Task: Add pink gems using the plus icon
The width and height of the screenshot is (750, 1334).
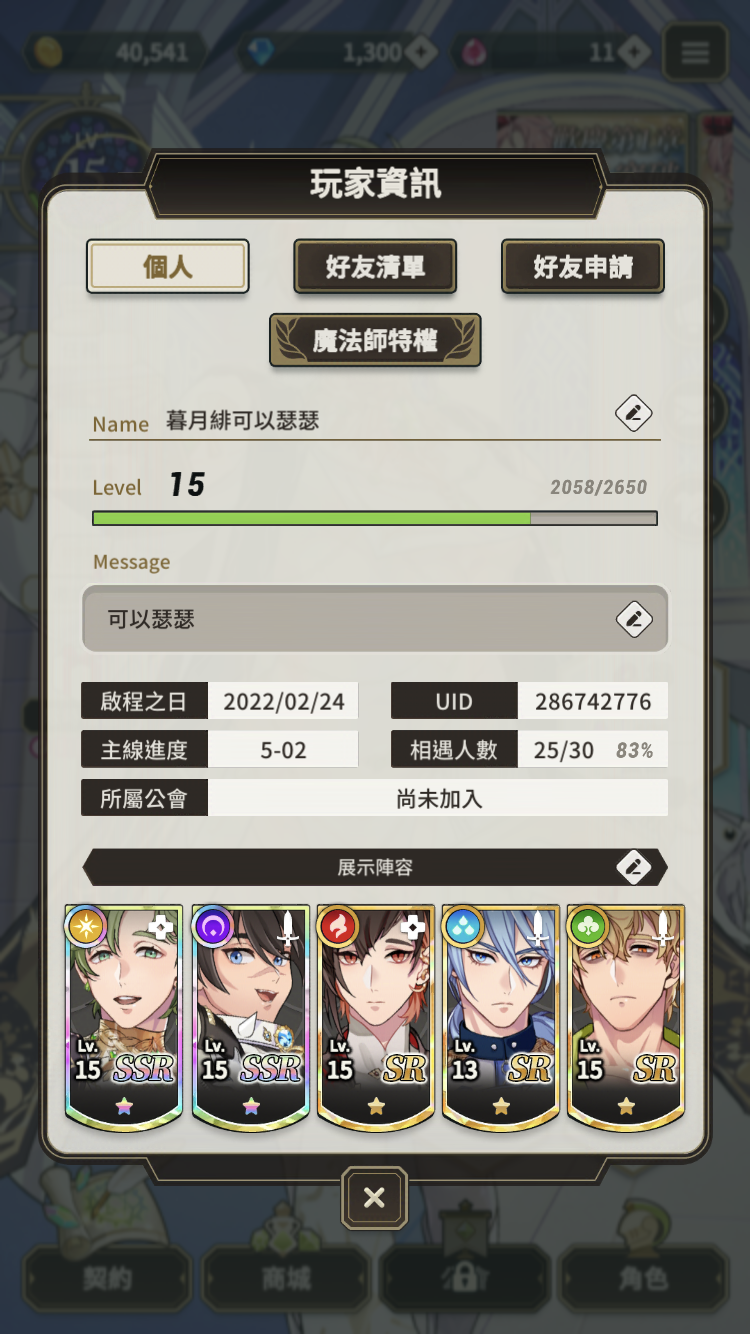Action: (x=634, y=52)
